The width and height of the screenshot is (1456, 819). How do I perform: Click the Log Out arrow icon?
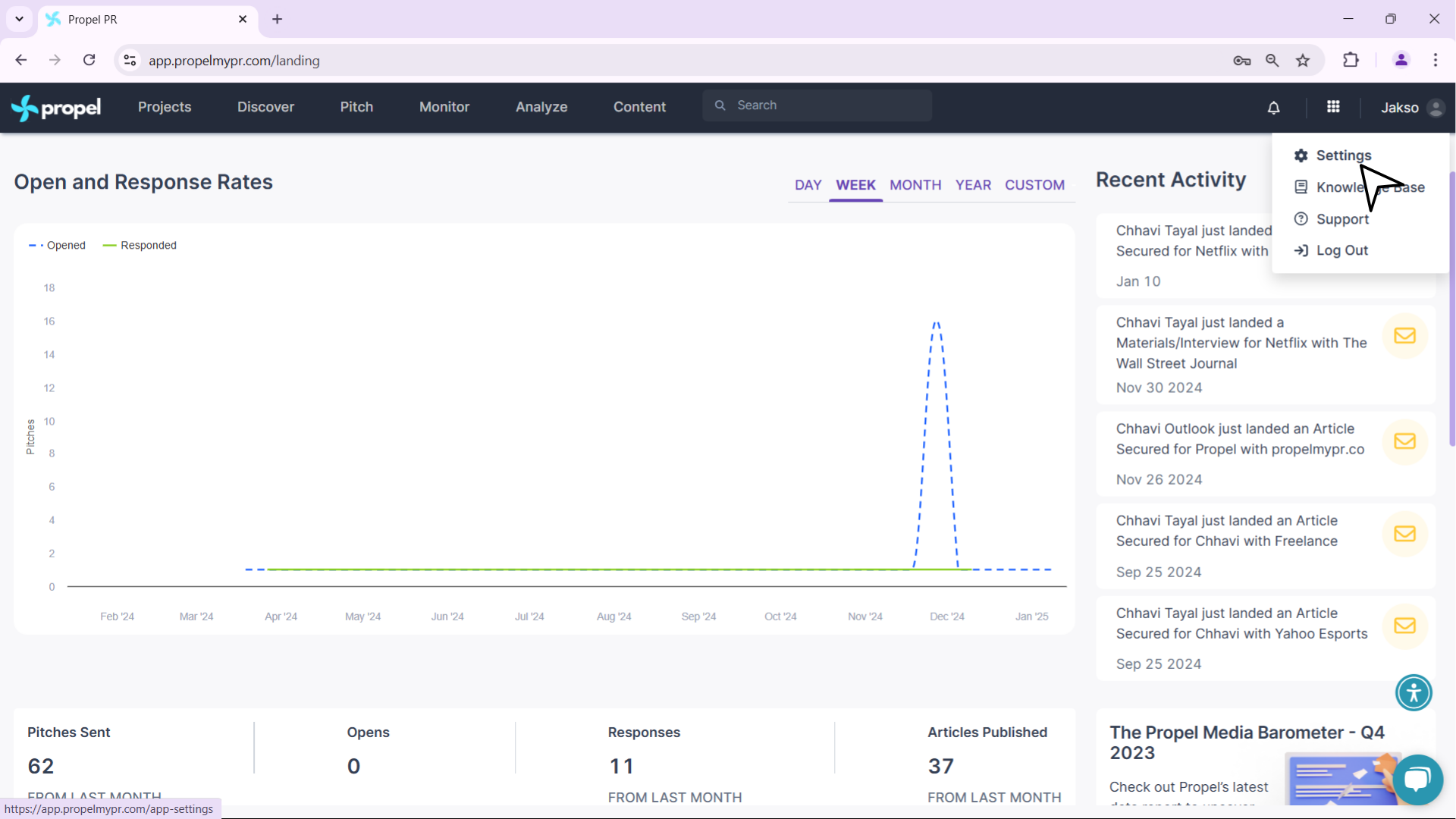pos(1301,250)
